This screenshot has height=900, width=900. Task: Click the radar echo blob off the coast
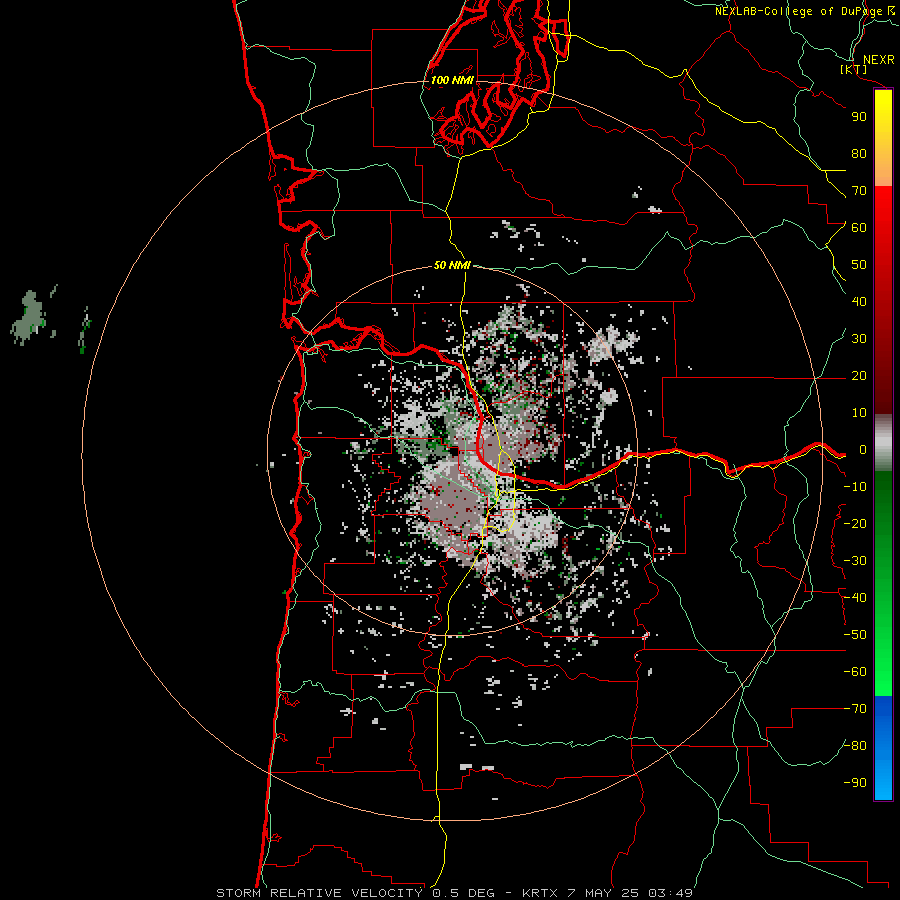[x=29, y=317]
